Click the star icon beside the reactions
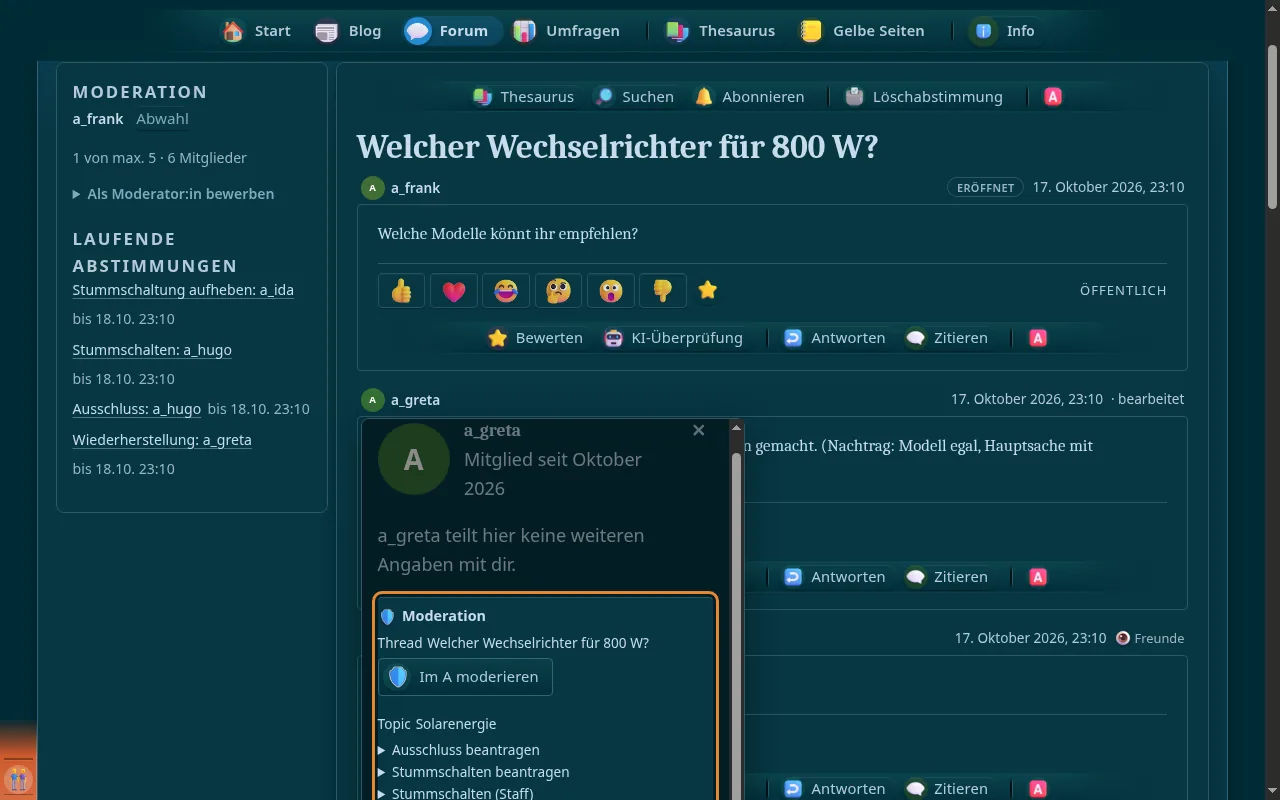 pos(708,290)
